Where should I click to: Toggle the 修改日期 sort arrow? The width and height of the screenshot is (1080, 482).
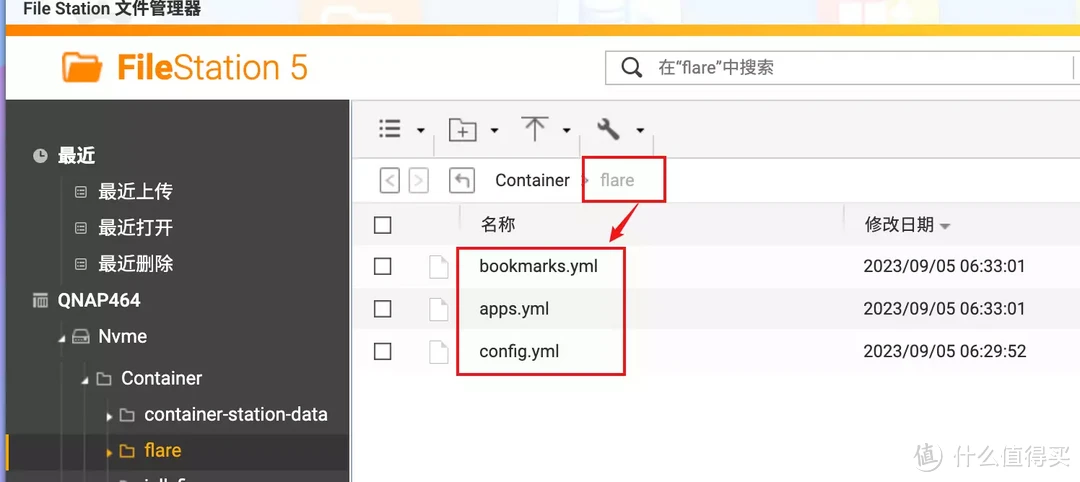coord(945,227)
